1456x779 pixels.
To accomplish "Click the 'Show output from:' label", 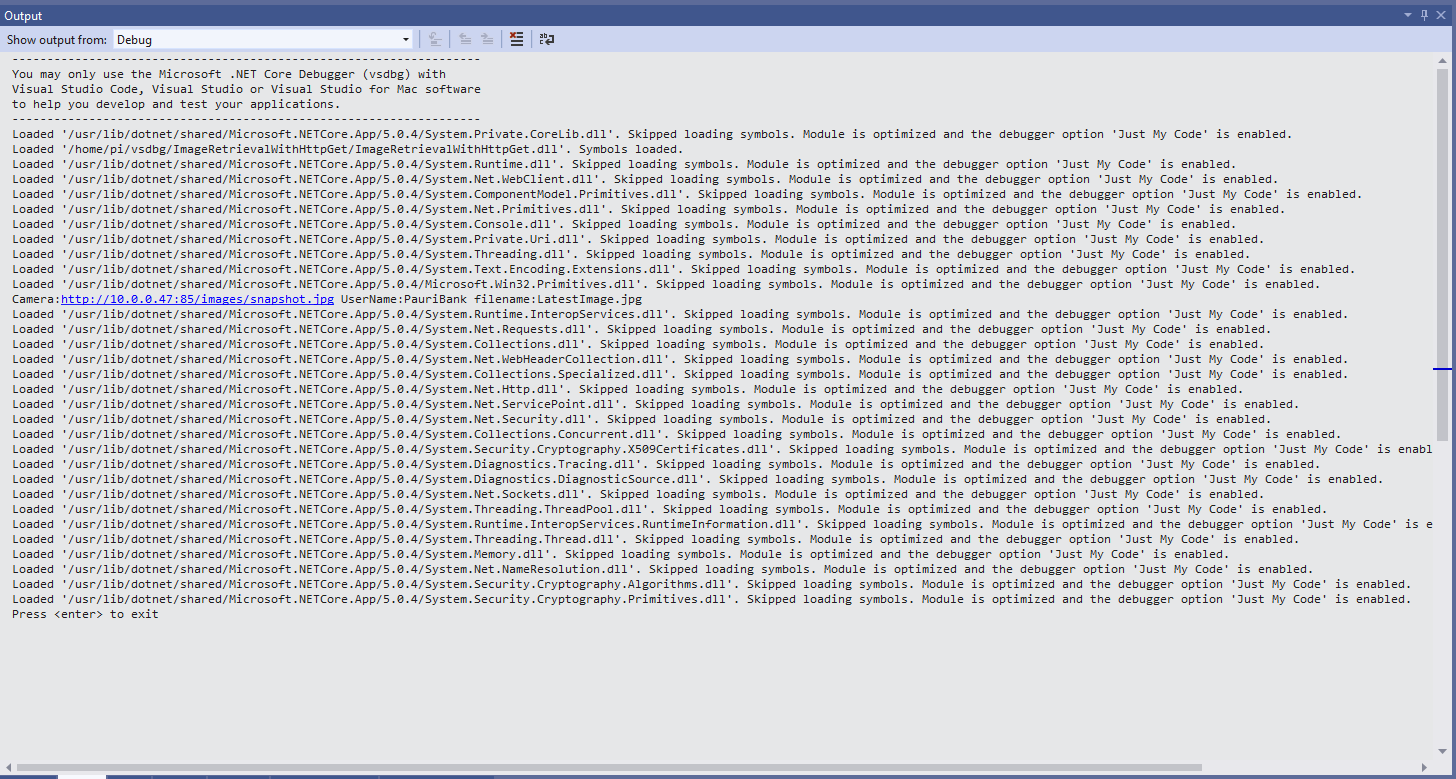I will tap(56, 40).
